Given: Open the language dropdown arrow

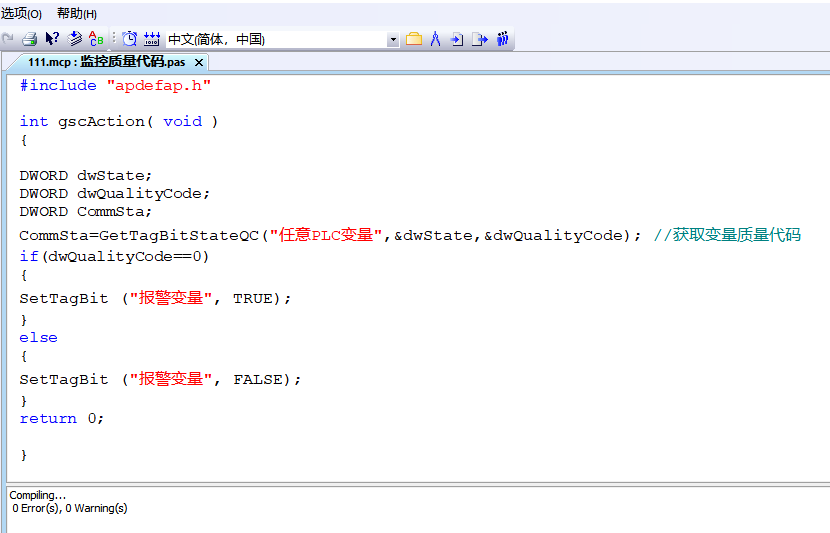Looking at the screenshot, I should [x=393, y=40].
